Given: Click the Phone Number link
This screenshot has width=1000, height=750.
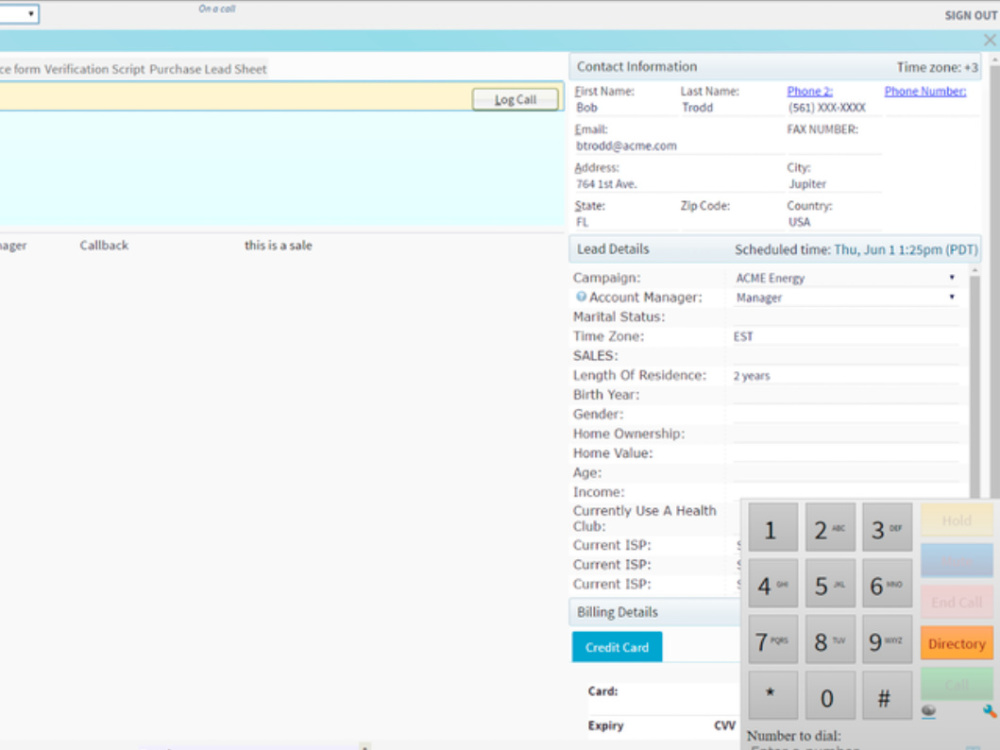Looking at the screenshot, I should pos(925,91).
